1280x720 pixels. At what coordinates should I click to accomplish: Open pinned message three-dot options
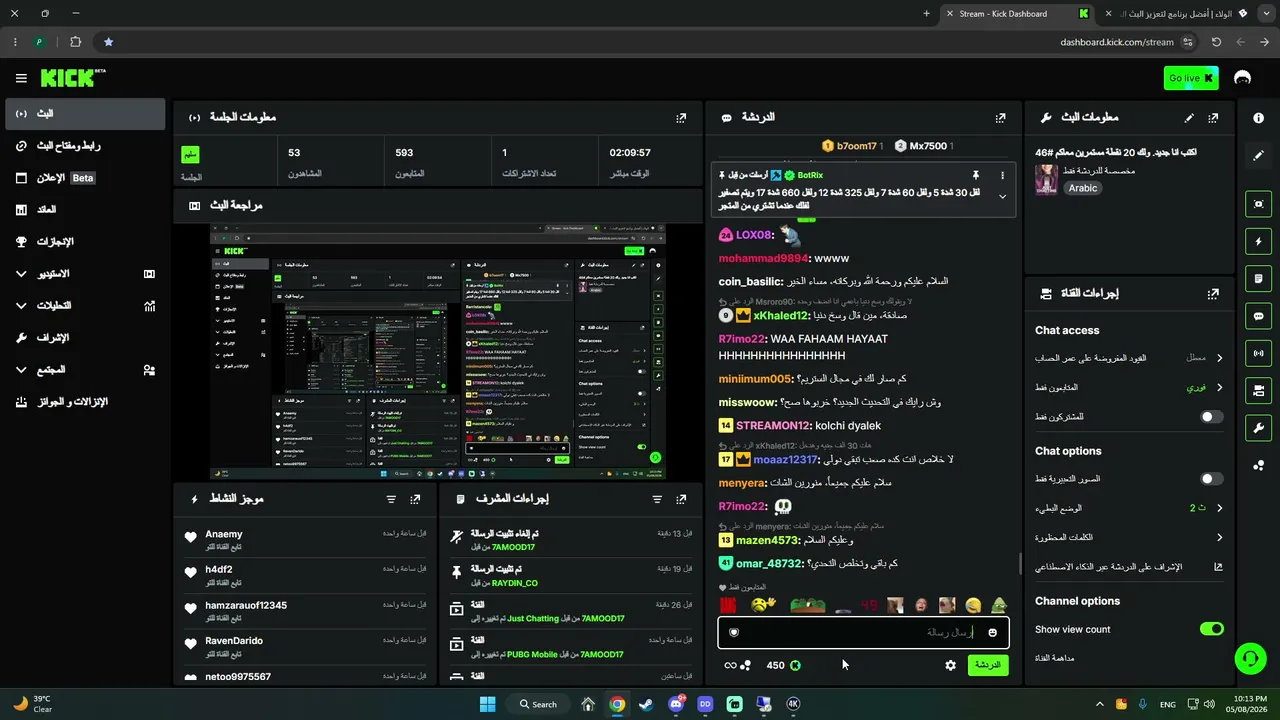pyautogui.click(x=1002, y=175)
